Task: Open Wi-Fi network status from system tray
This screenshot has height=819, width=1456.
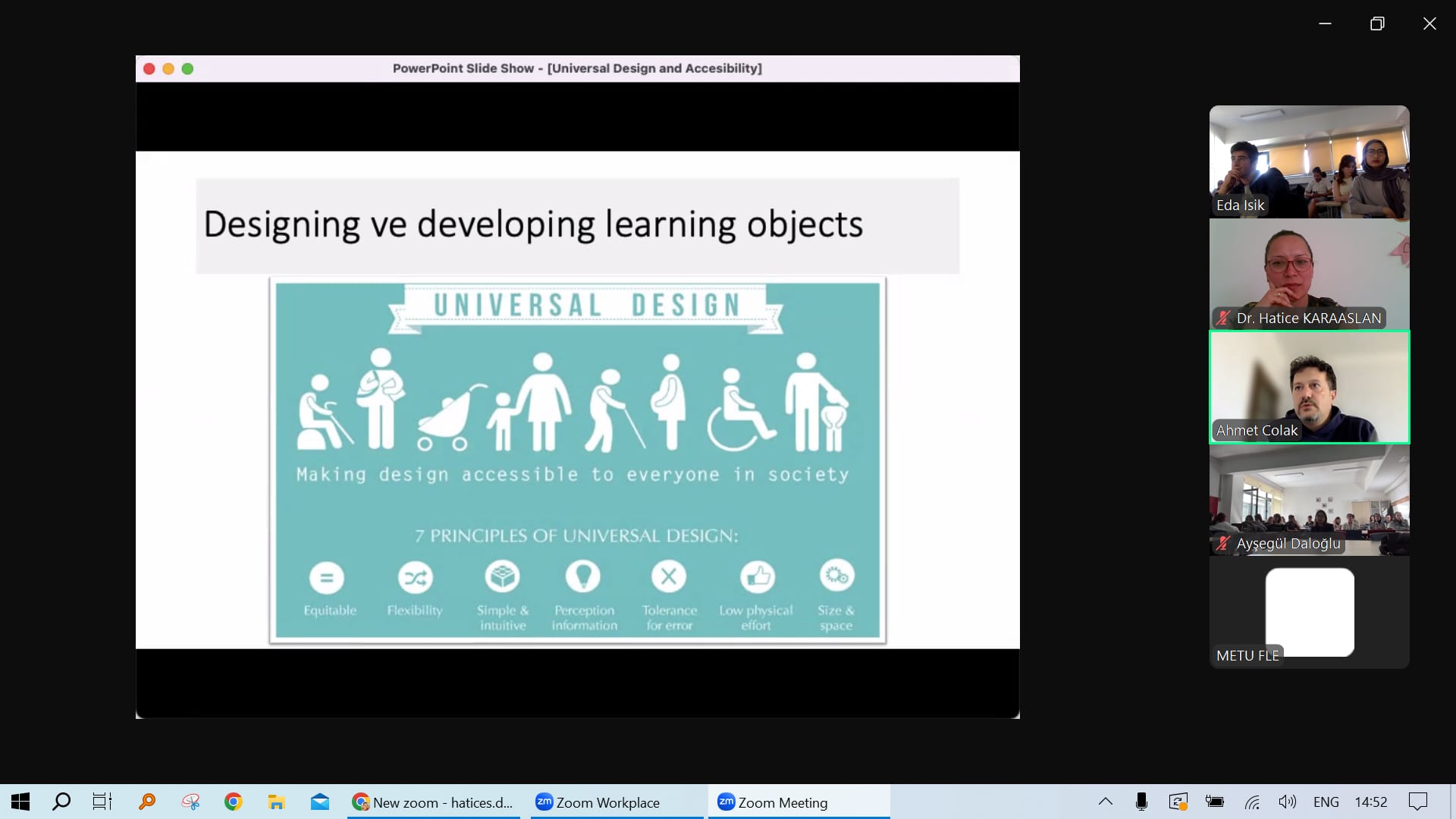Action: 1253,802
